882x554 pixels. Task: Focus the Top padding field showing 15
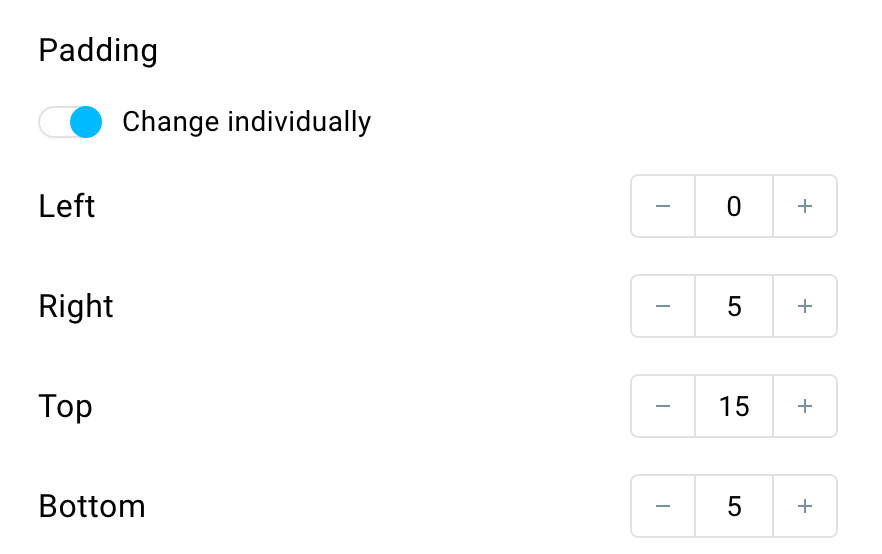734,406
